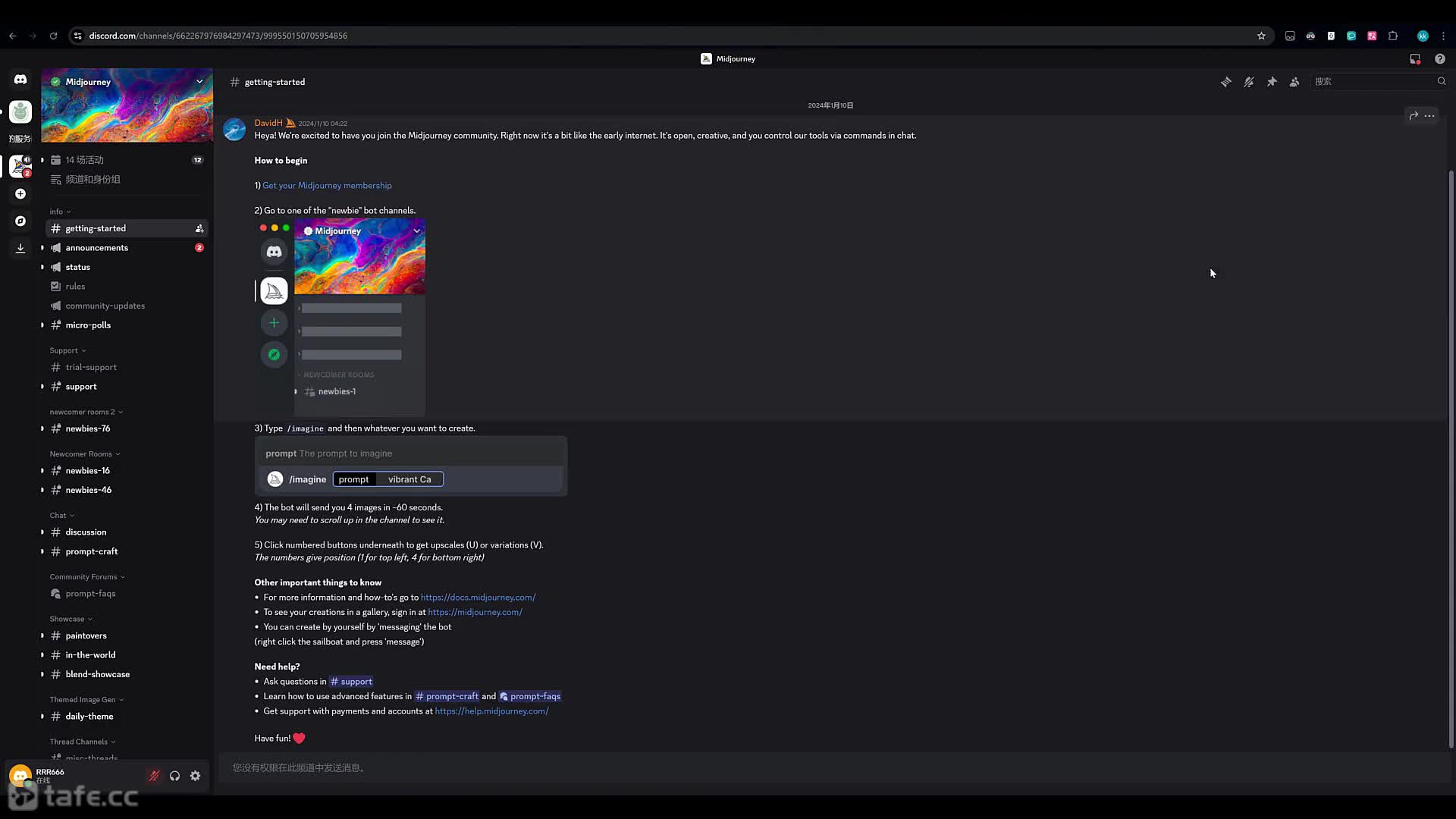Open the browser profile avatar

[1423, 36]
